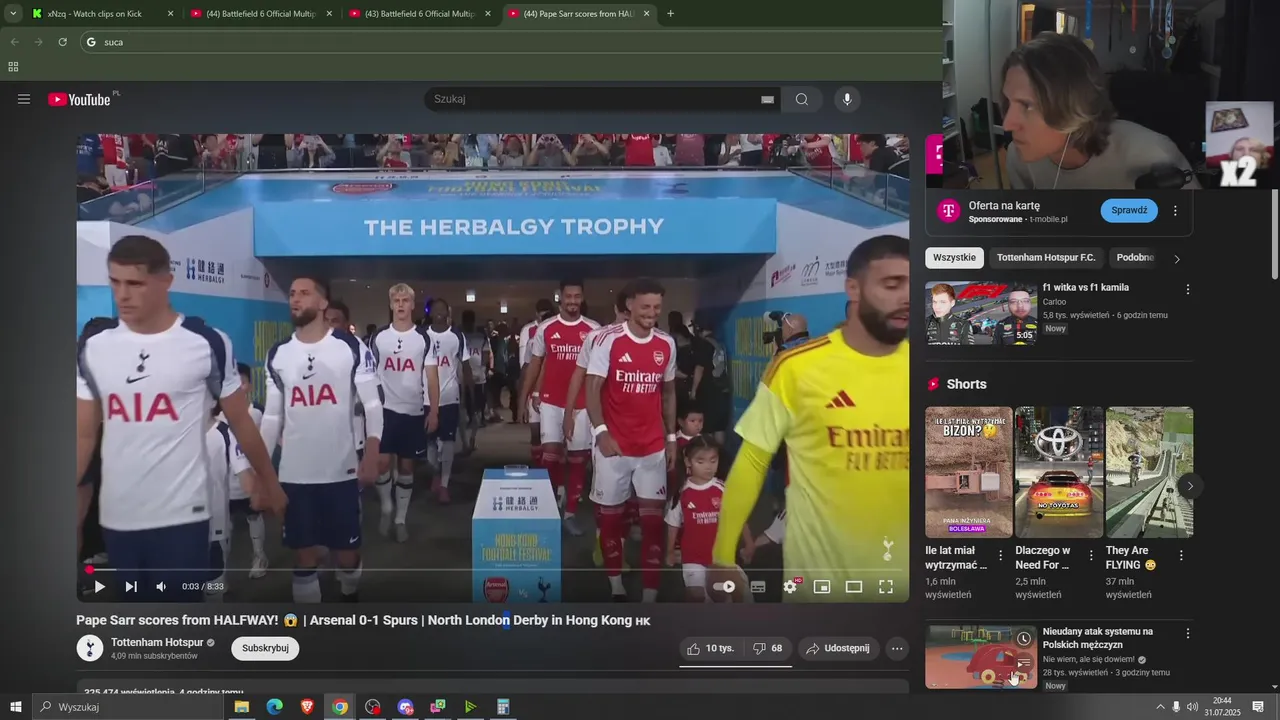
Task: Subscribe using the Subskrybuj button
Action: click(265, 648)
